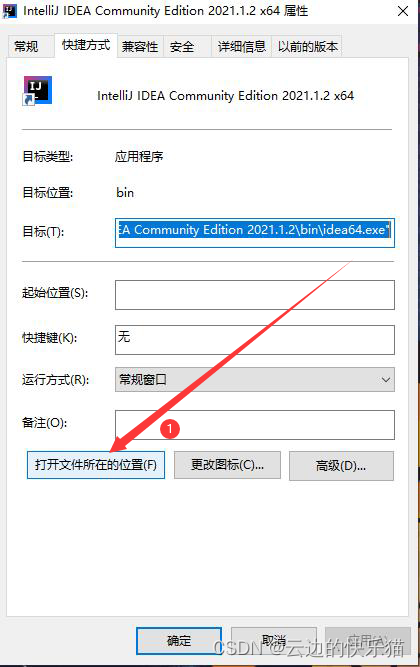Click the 目标(T) path field
This screenshot has width=420, height=667.
point(255,232)
